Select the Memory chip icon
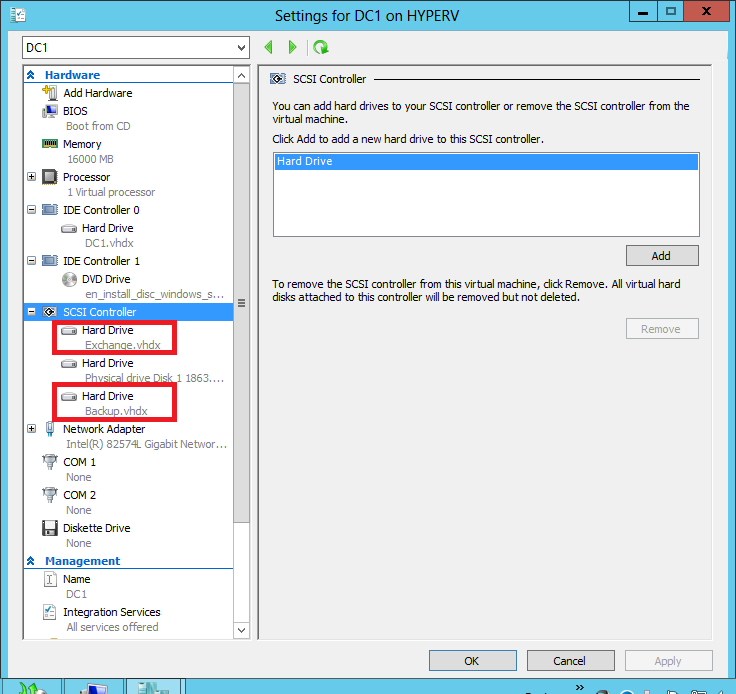This screenshot has width=736, height=694. (50, 144)
